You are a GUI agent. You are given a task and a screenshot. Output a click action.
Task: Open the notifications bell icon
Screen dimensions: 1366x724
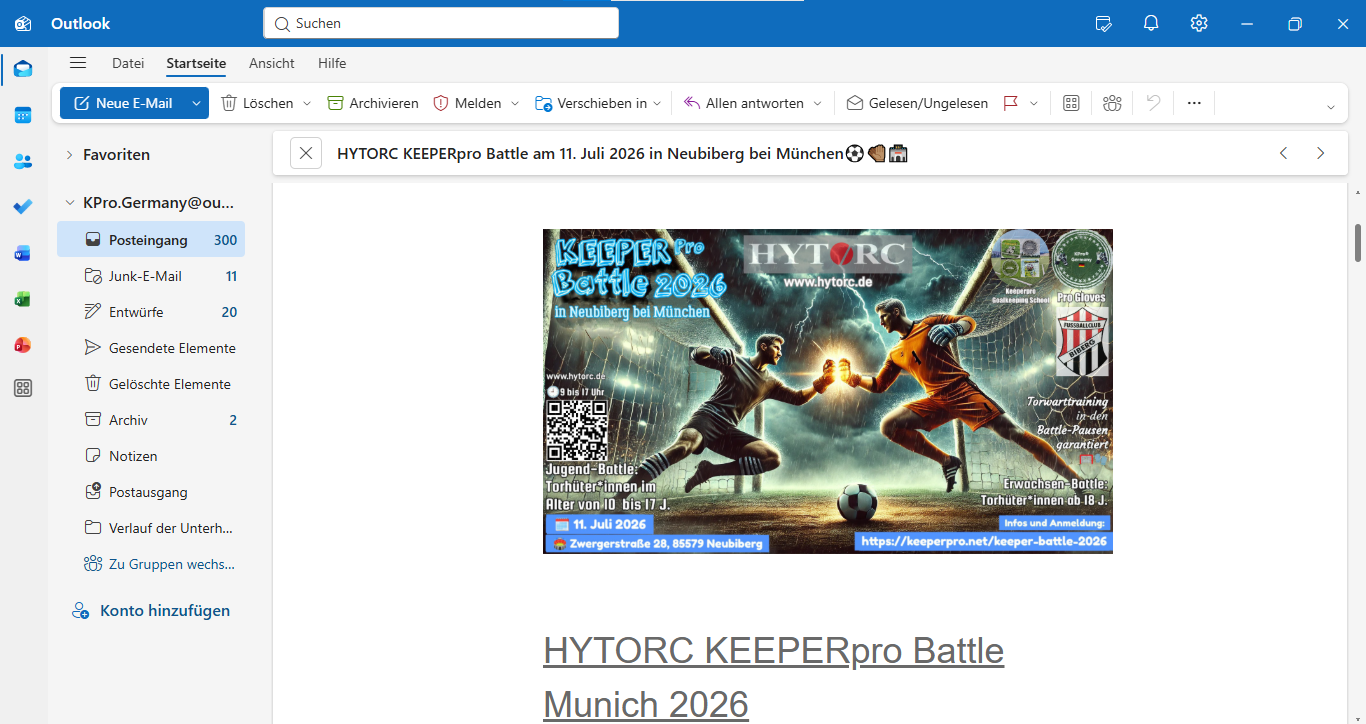click(x=1151, y=24)
